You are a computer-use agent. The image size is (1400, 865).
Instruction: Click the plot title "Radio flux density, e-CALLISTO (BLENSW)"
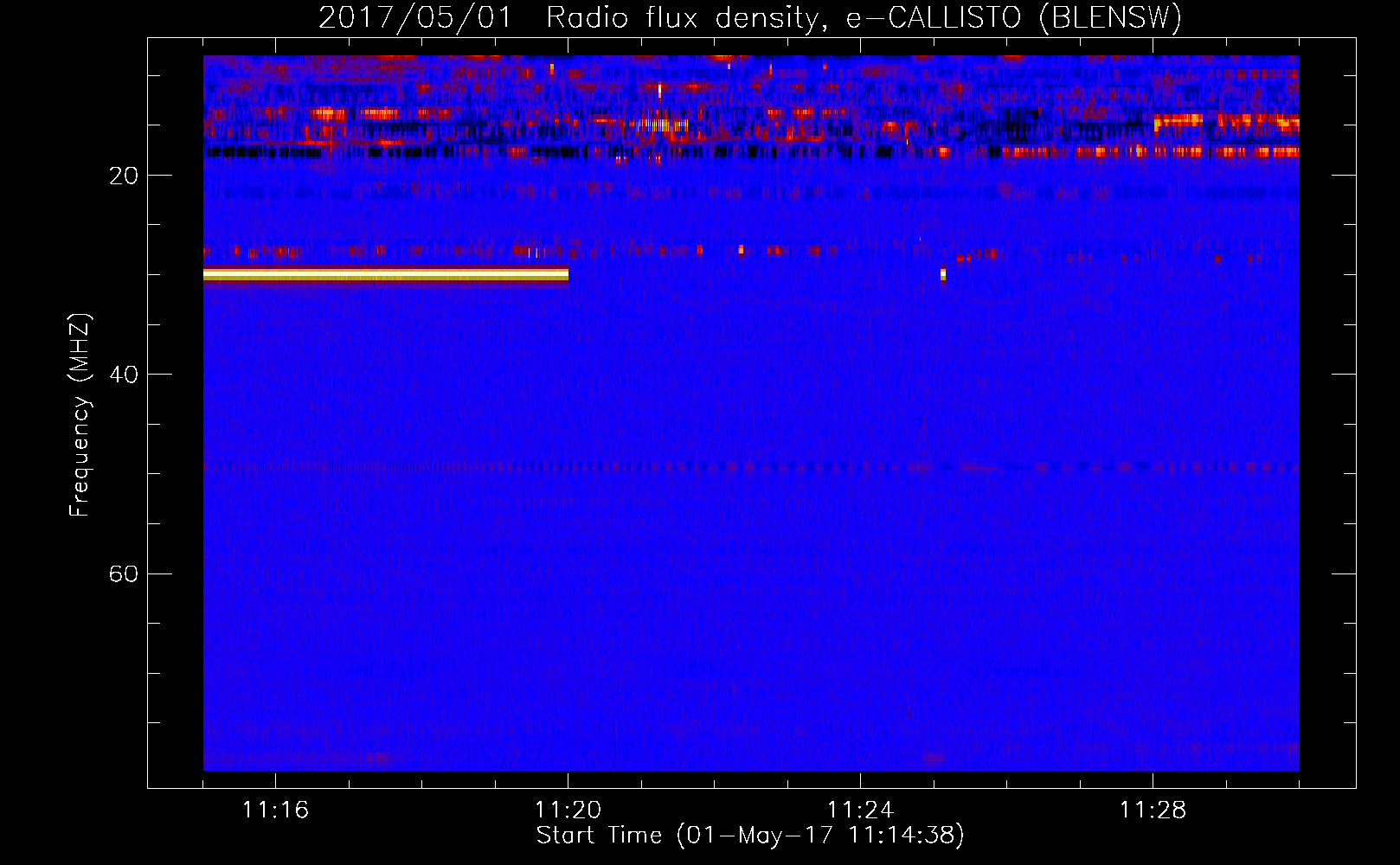point(864,17)
